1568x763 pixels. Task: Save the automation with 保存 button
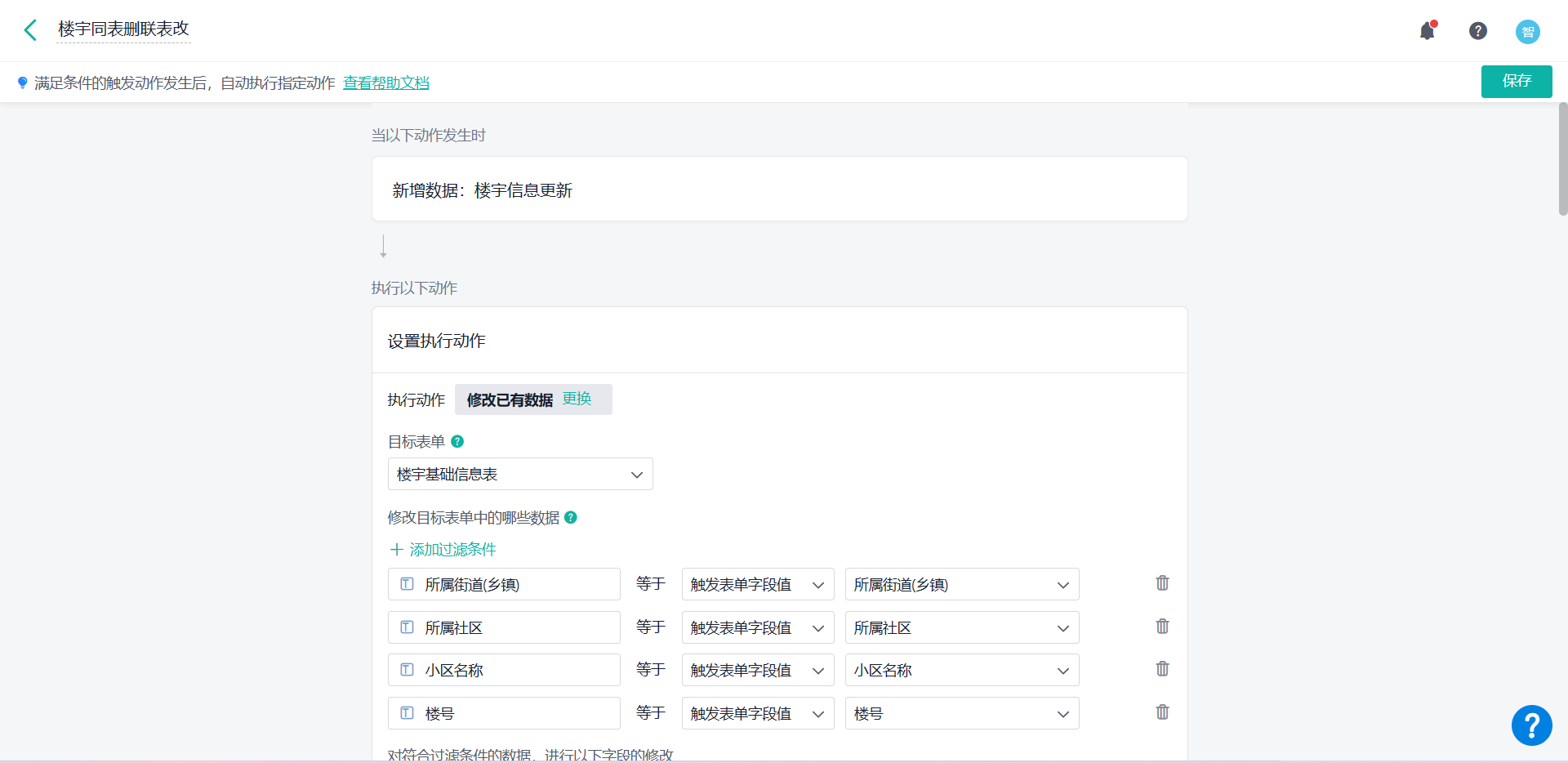(1516, 81)
